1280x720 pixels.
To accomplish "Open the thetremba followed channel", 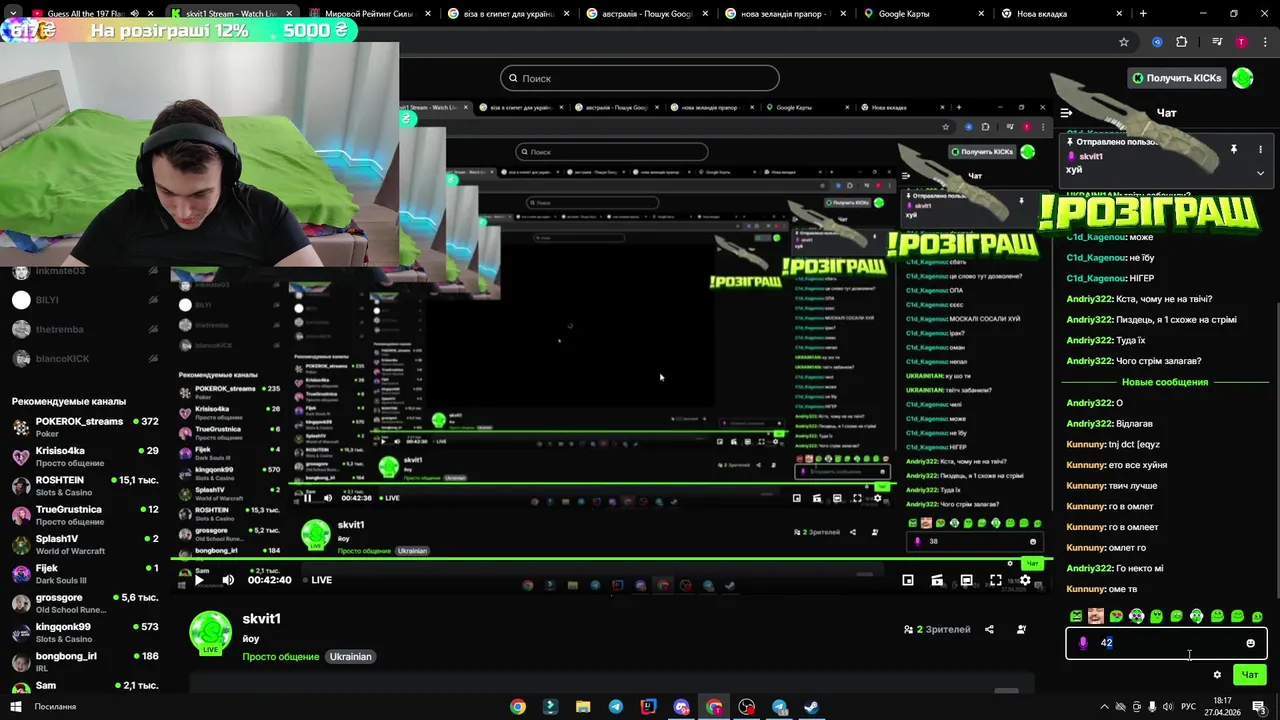I will [85, 329].
